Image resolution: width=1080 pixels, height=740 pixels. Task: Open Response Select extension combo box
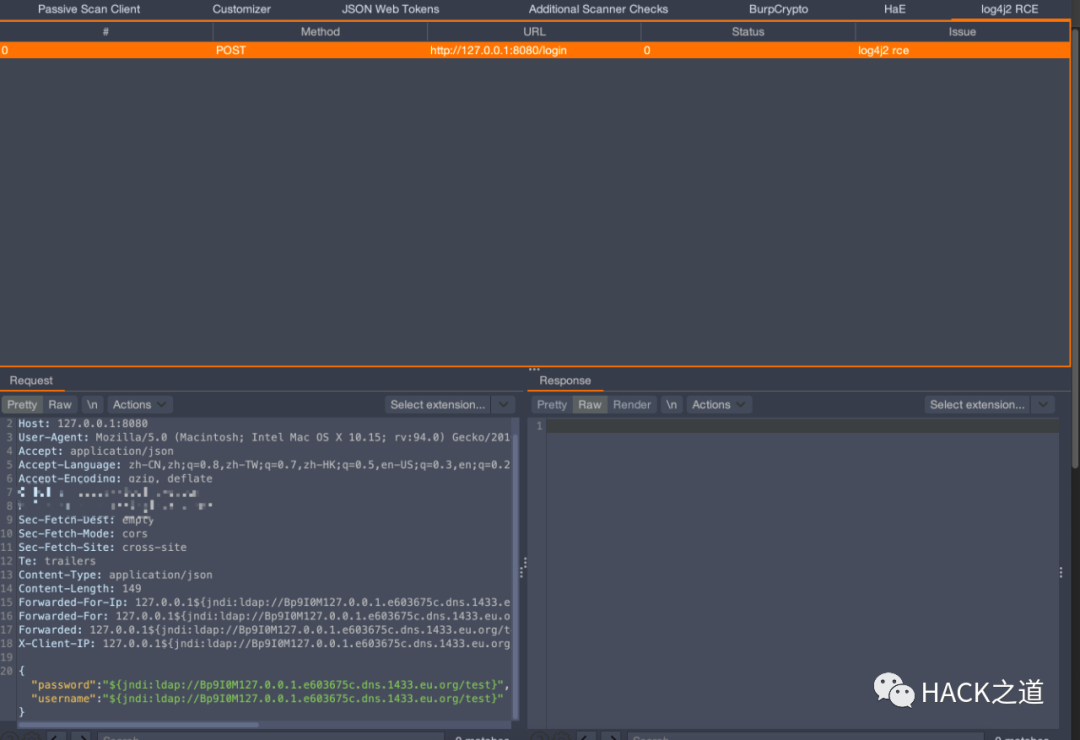tap(977, 404)
